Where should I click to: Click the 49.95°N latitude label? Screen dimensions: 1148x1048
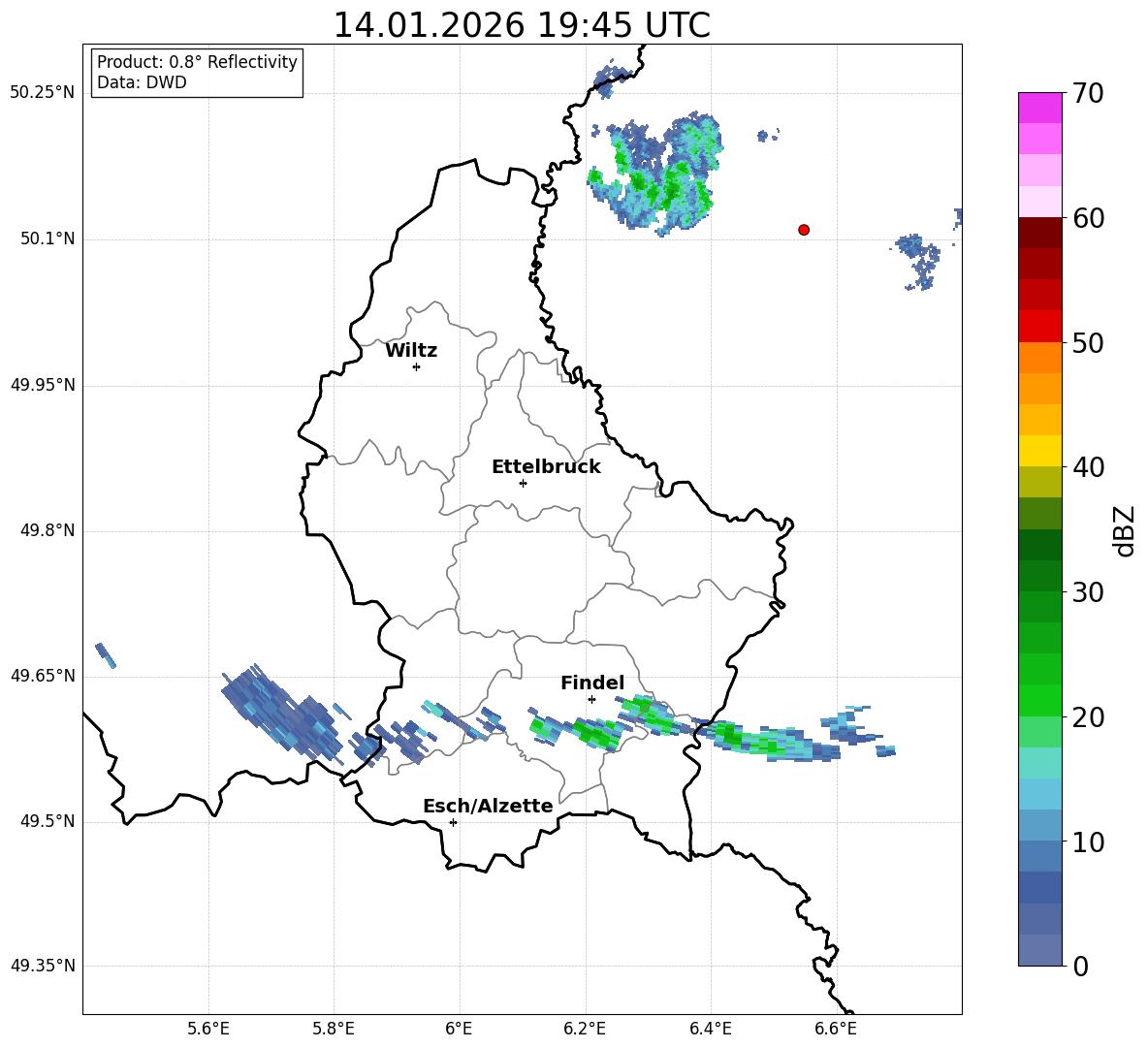(x=42, y=385)
